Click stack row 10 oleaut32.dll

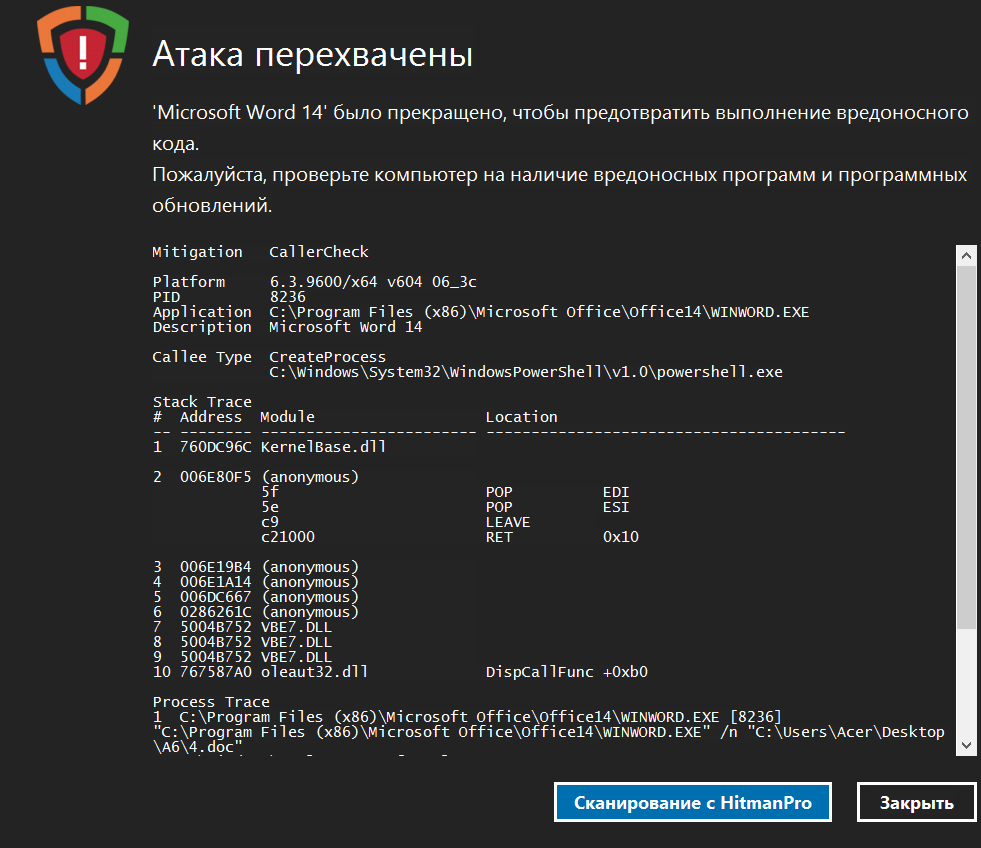pyautogui.click(x=260, y=673)
